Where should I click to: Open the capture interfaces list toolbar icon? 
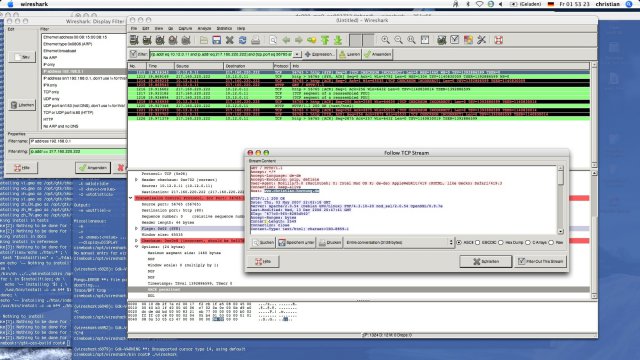pos(134,40)
